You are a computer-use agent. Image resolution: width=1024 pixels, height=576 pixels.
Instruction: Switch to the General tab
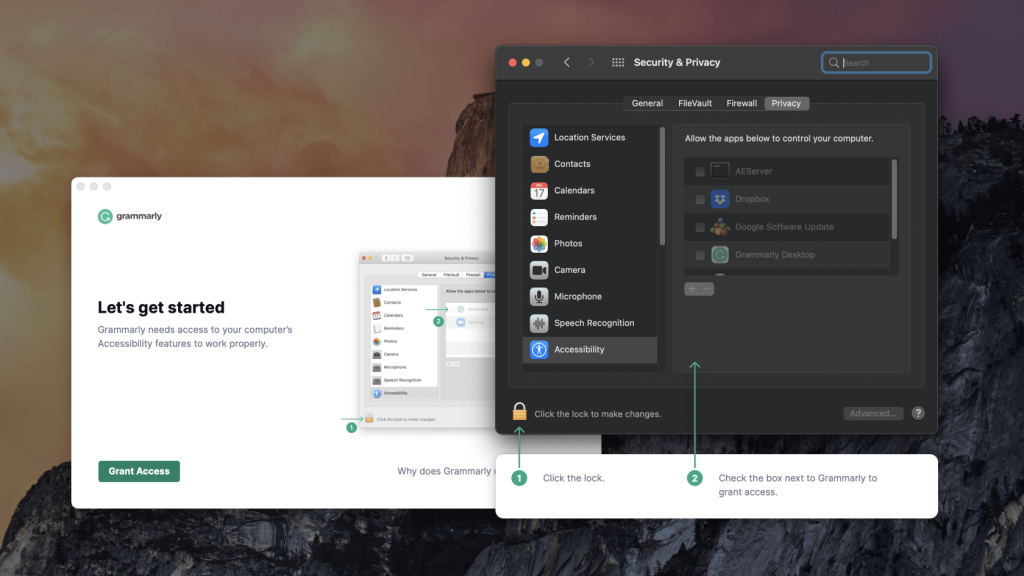(647, 103)
